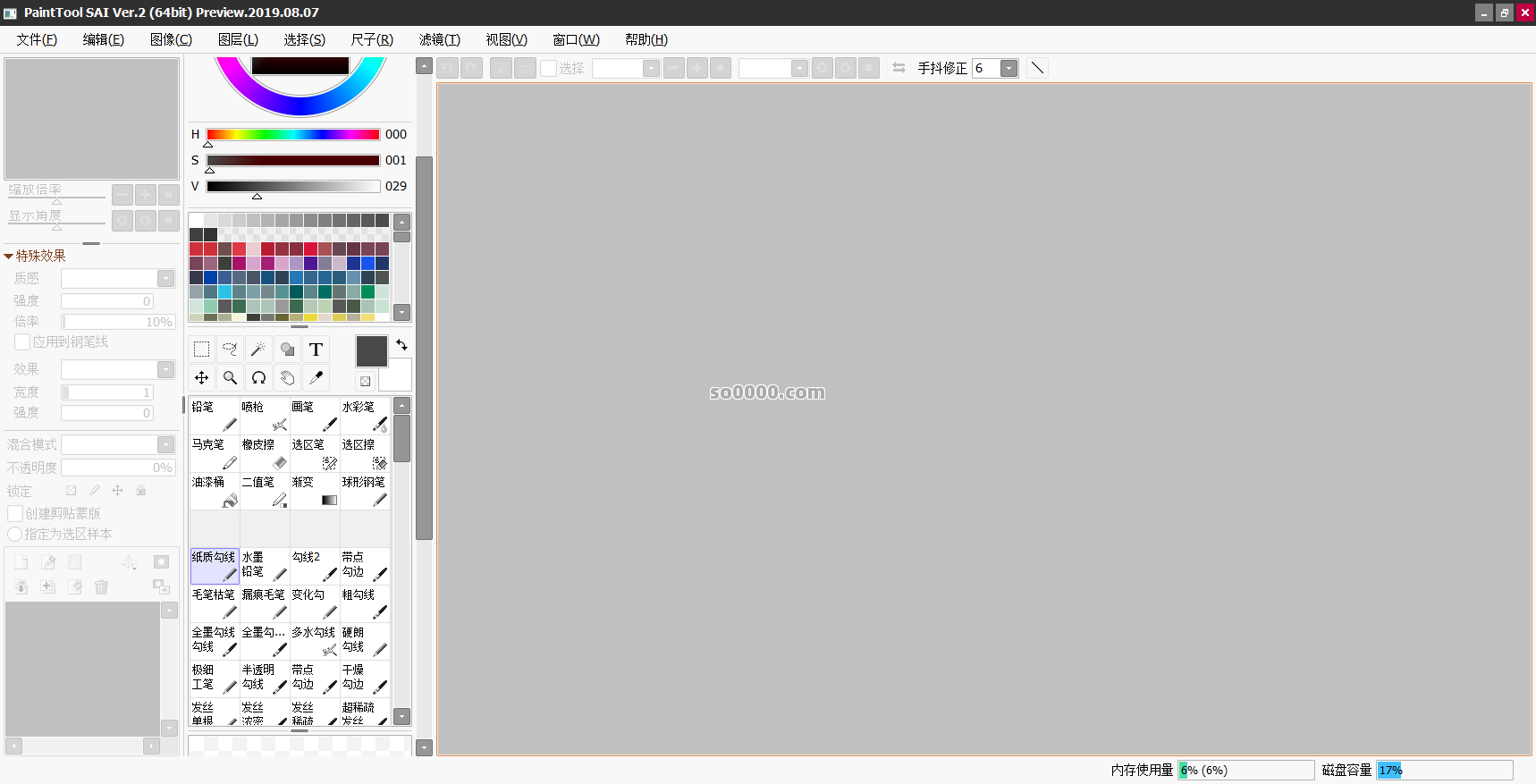Click the swap foreground/background colors arrow
The image size is (1536, 784).
(x=401, y=345)
